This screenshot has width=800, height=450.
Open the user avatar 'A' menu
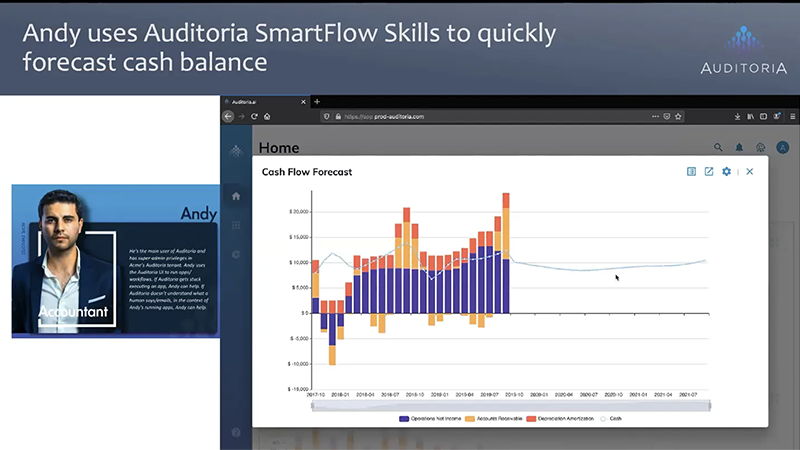783,147
